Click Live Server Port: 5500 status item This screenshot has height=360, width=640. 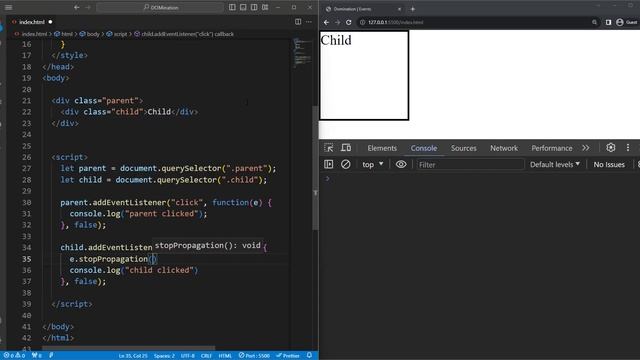254,356
